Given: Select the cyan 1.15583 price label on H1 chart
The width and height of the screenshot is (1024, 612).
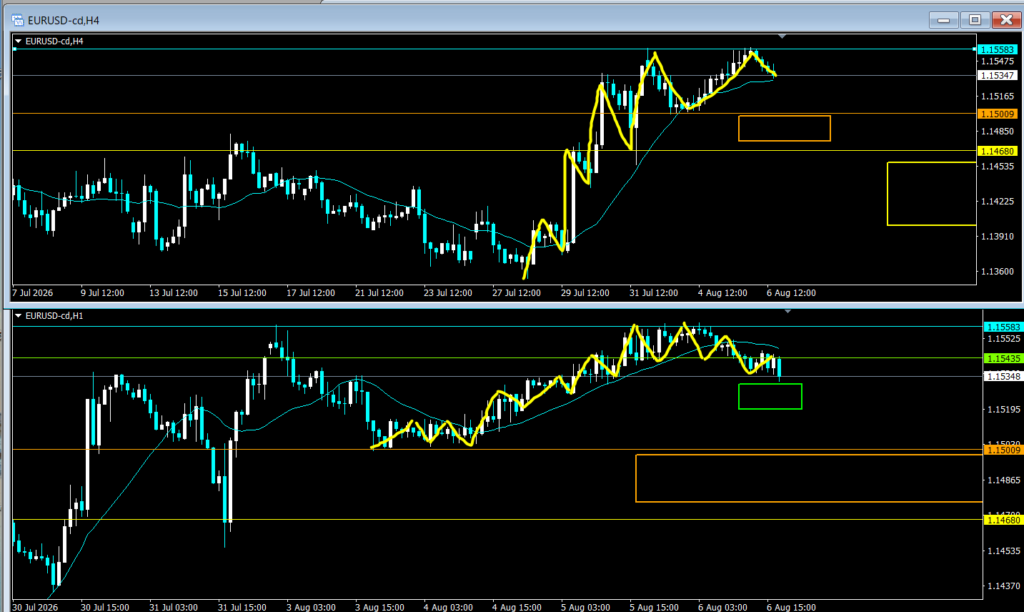Looking at the screenshot, I should (1003, 327).
